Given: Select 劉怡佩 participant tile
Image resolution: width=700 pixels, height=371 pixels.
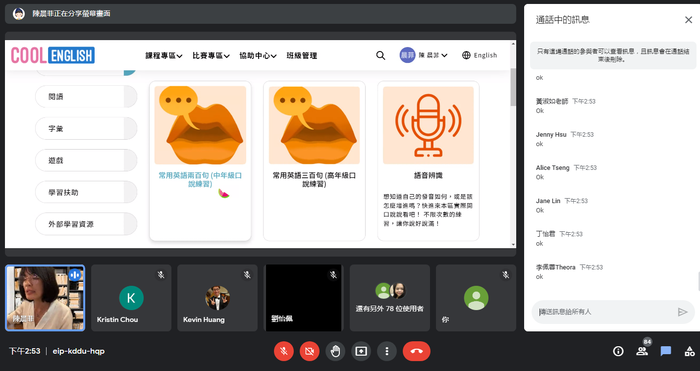Looking at the screenshot, I should coord(304,298).
